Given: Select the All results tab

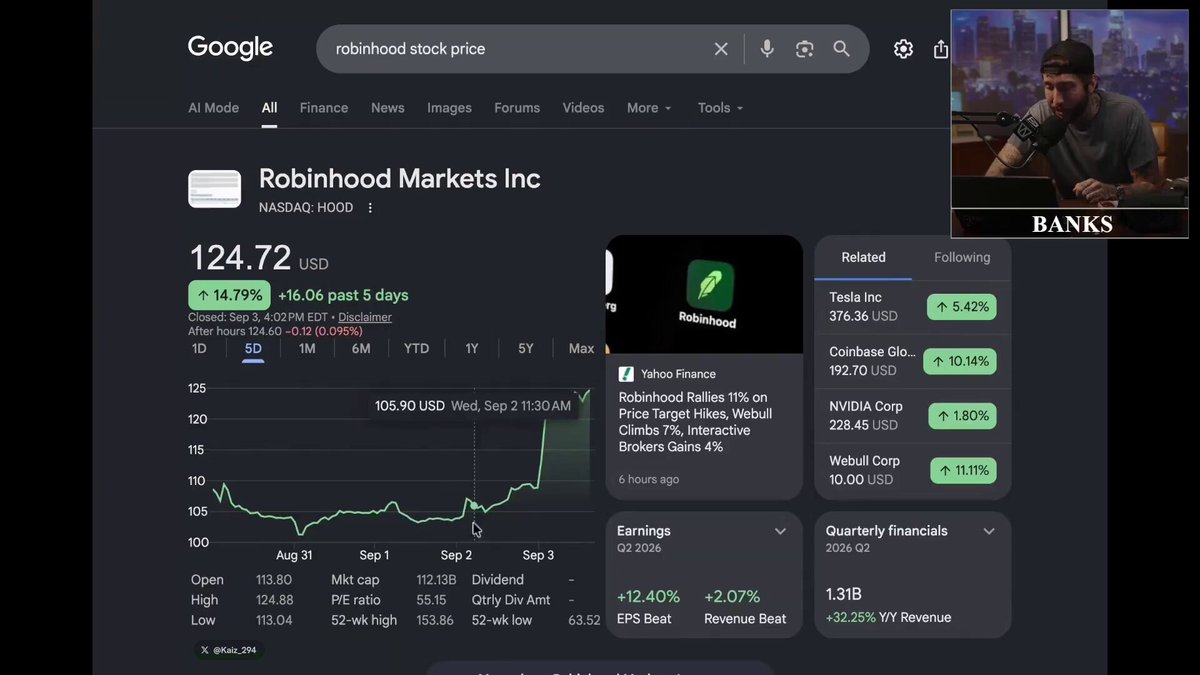Looking at the screenshot, I should [270, 108].
